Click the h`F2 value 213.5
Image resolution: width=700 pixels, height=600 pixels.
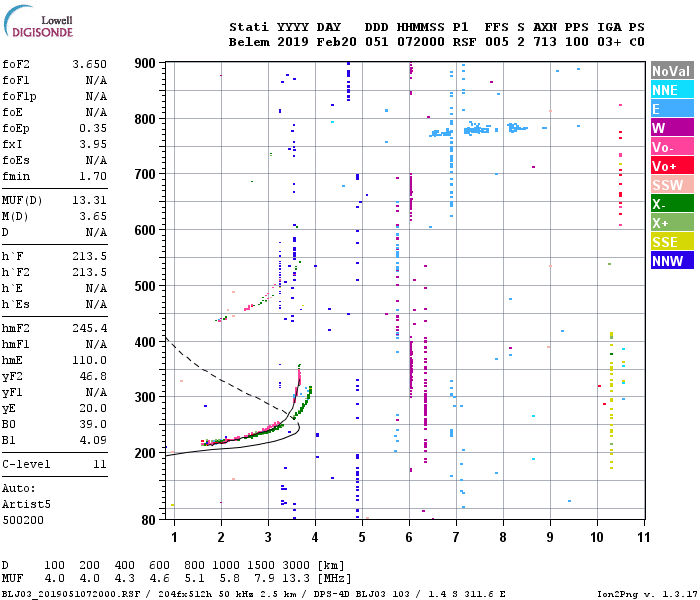tap(90, 272)
